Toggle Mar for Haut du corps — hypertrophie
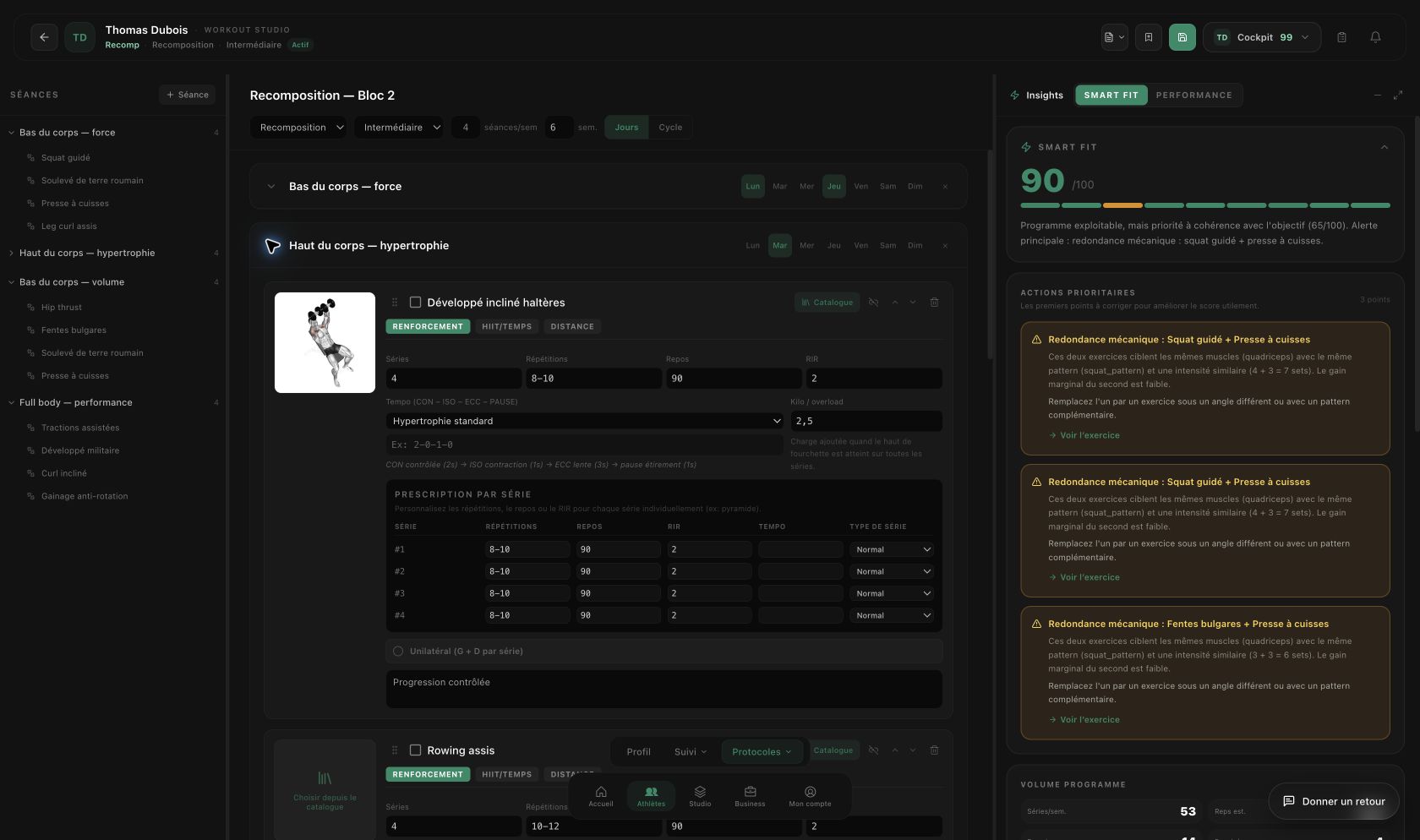Screen dimensions: 1420x840 pos(779,246)
